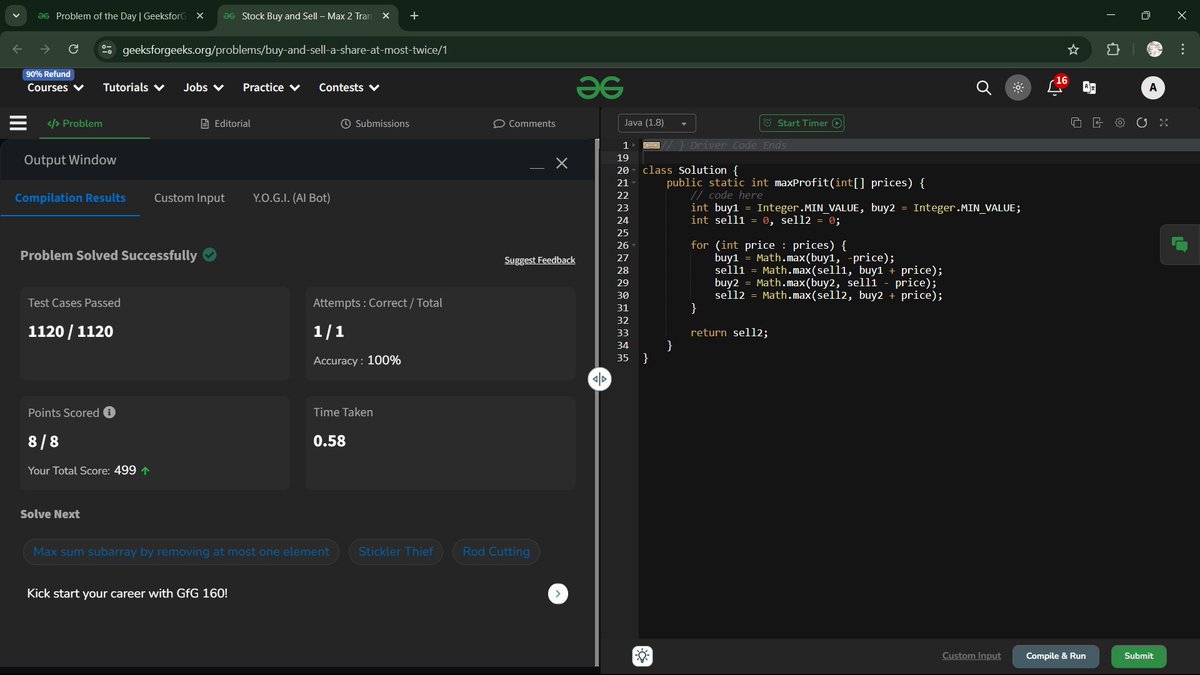This screenshot has width=1200, height=675.
Task: Expand the Practice dropdown
Action: click(271, 88)
